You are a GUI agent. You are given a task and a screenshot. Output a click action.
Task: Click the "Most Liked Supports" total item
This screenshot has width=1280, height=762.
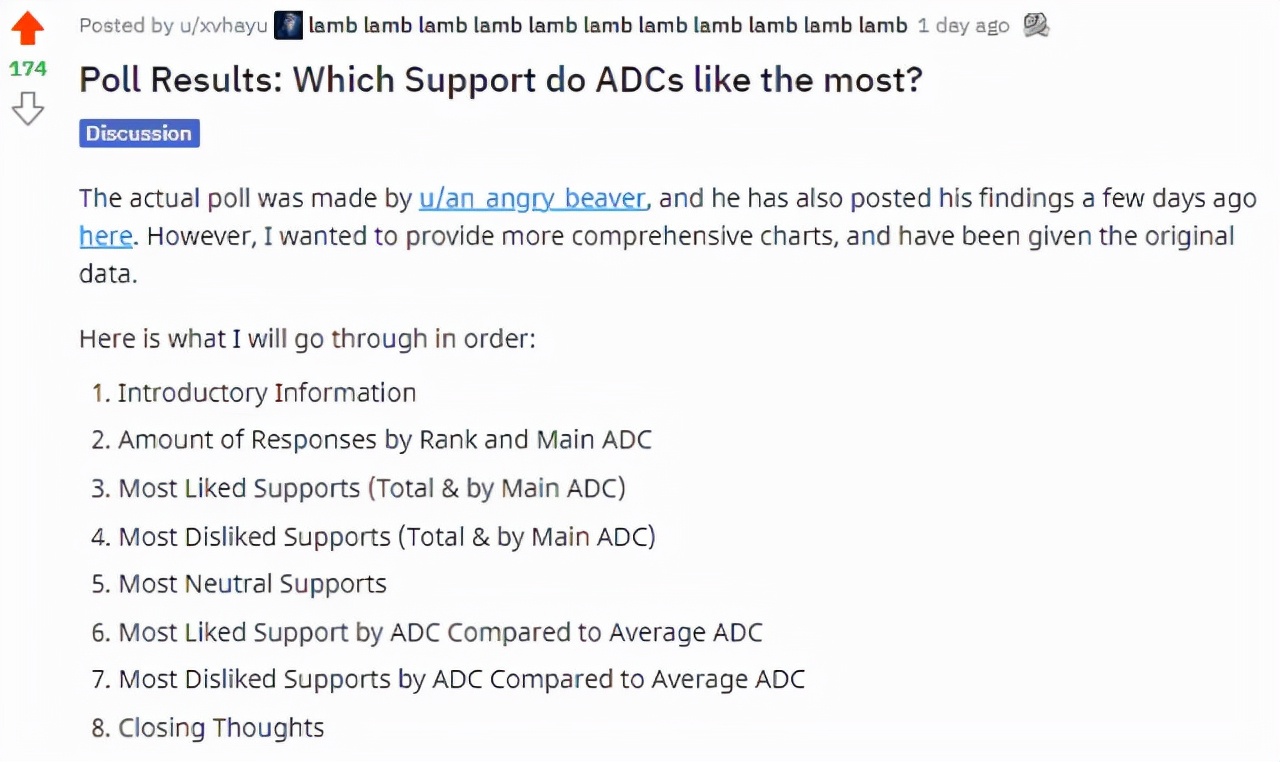pos(372,488)
